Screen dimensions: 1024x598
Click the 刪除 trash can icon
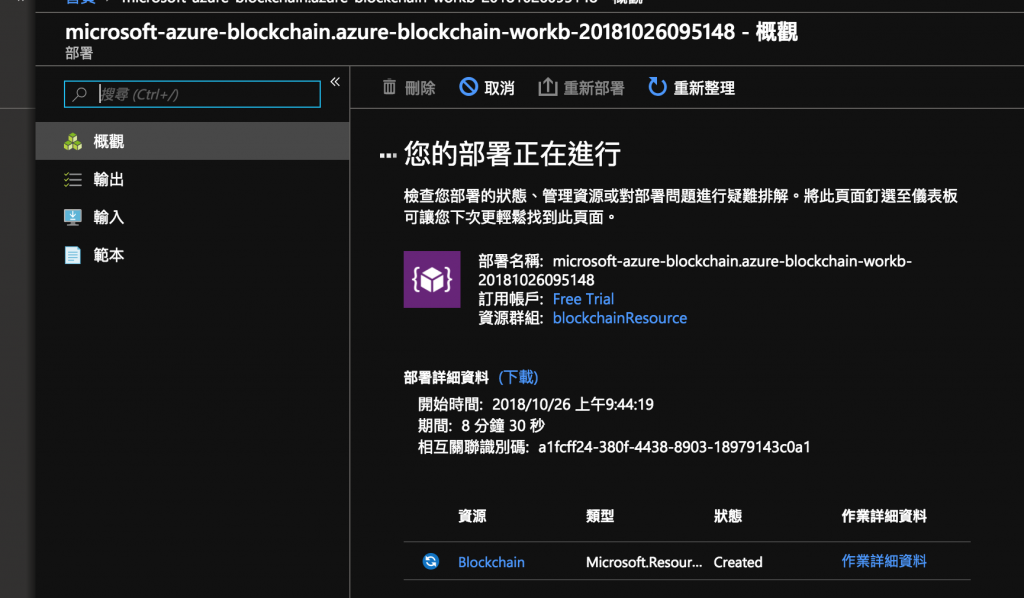pyautogui.click(x=389, y=87)
